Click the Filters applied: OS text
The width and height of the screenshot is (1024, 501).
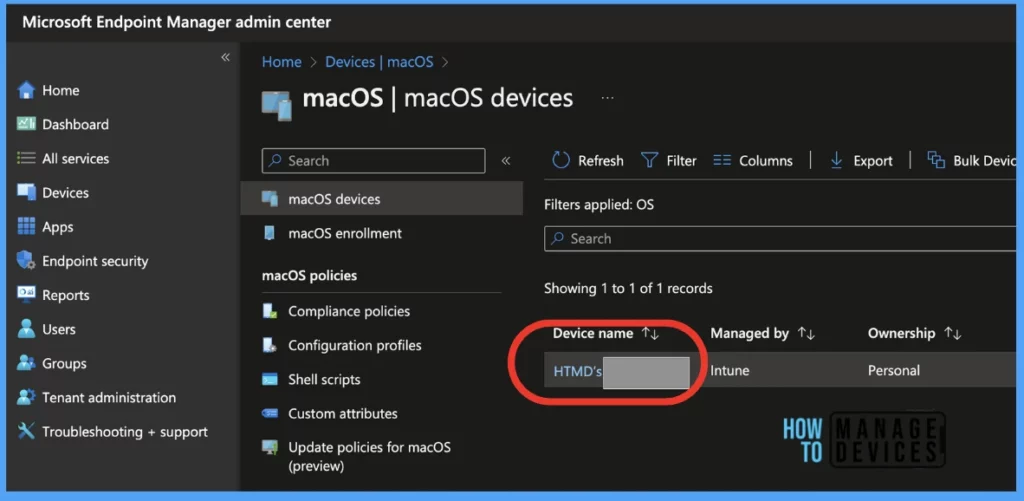point(599,205)
